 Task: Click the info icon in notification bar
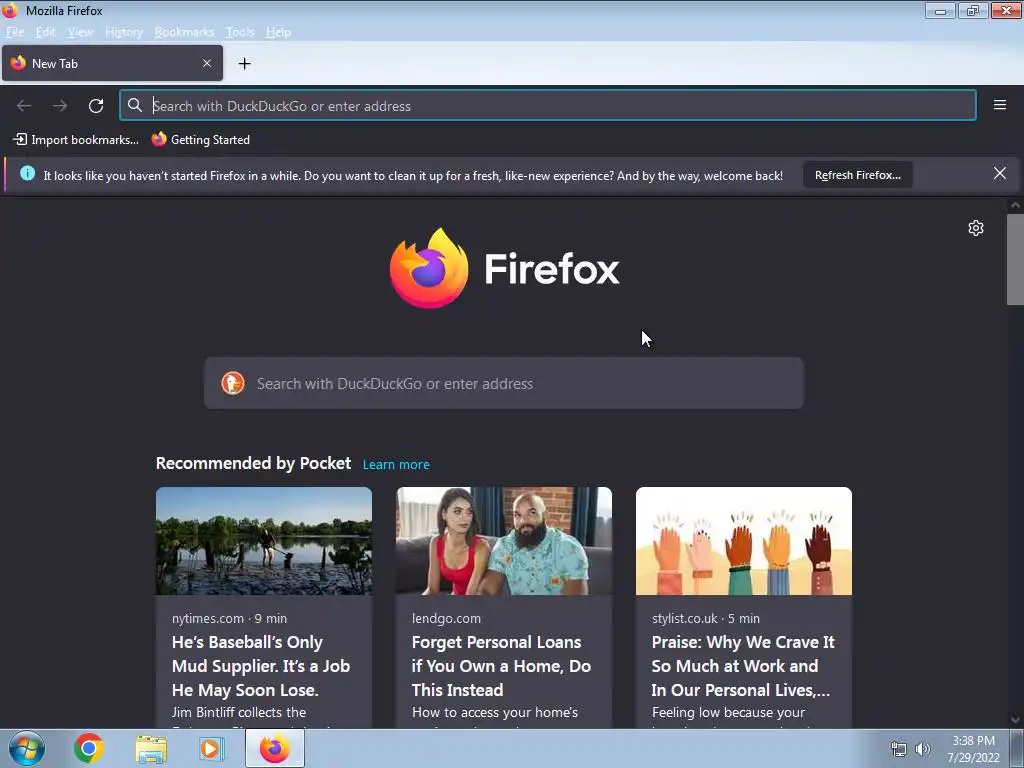pyautogui.click(x=27, y=173)
